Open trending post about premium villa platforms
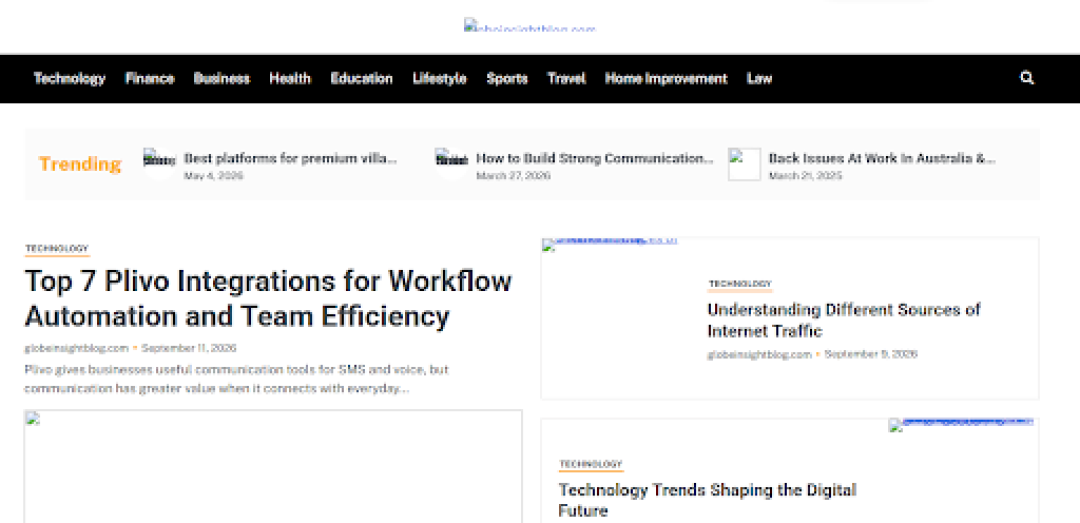The height and width of the screenshot is (523, 1080). pos(291,158)
